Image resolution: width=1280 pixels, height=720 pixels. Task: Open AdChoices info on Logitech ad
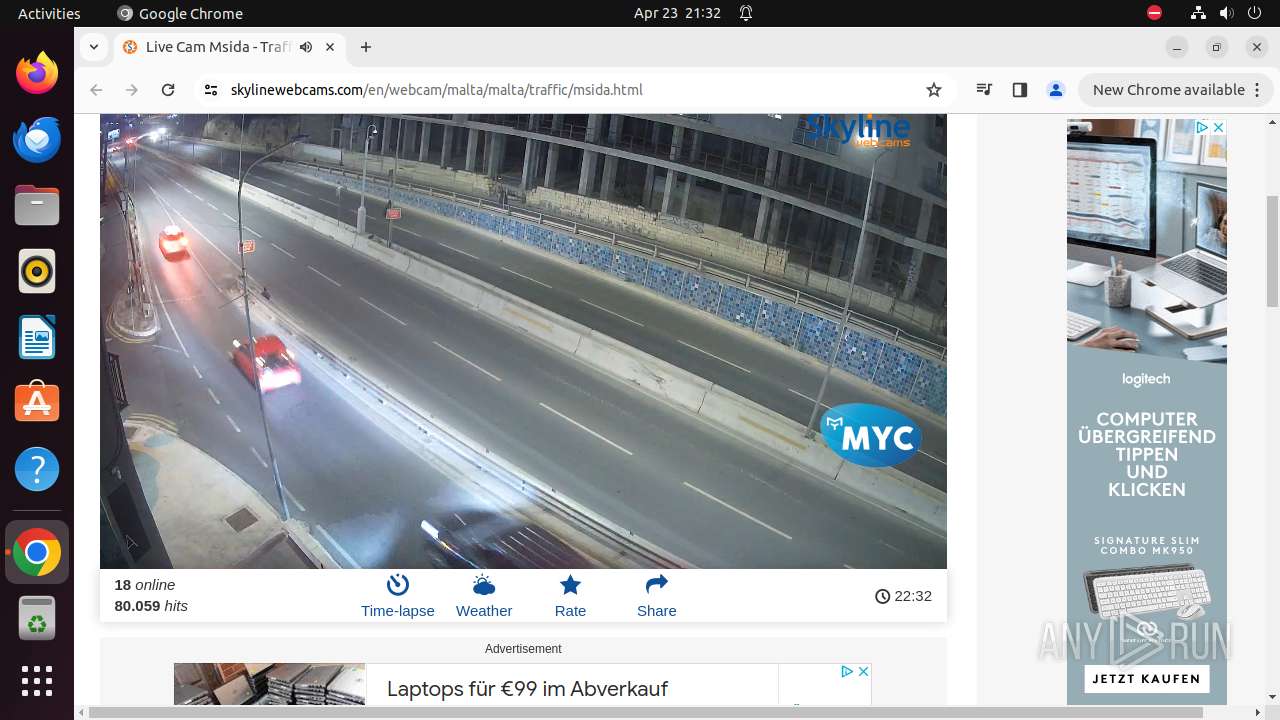(1203, 128)
